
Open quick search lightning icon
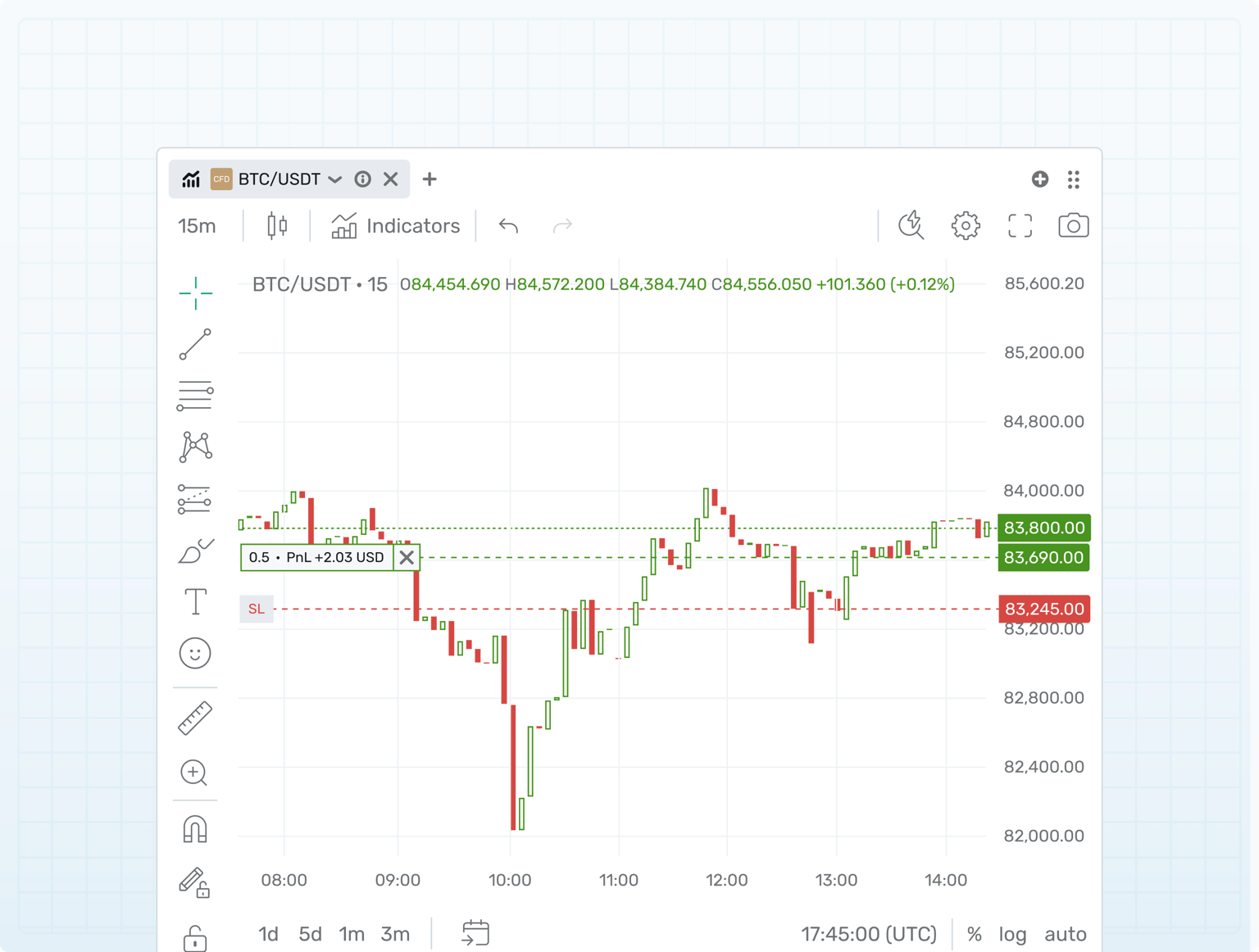[911, 225]
